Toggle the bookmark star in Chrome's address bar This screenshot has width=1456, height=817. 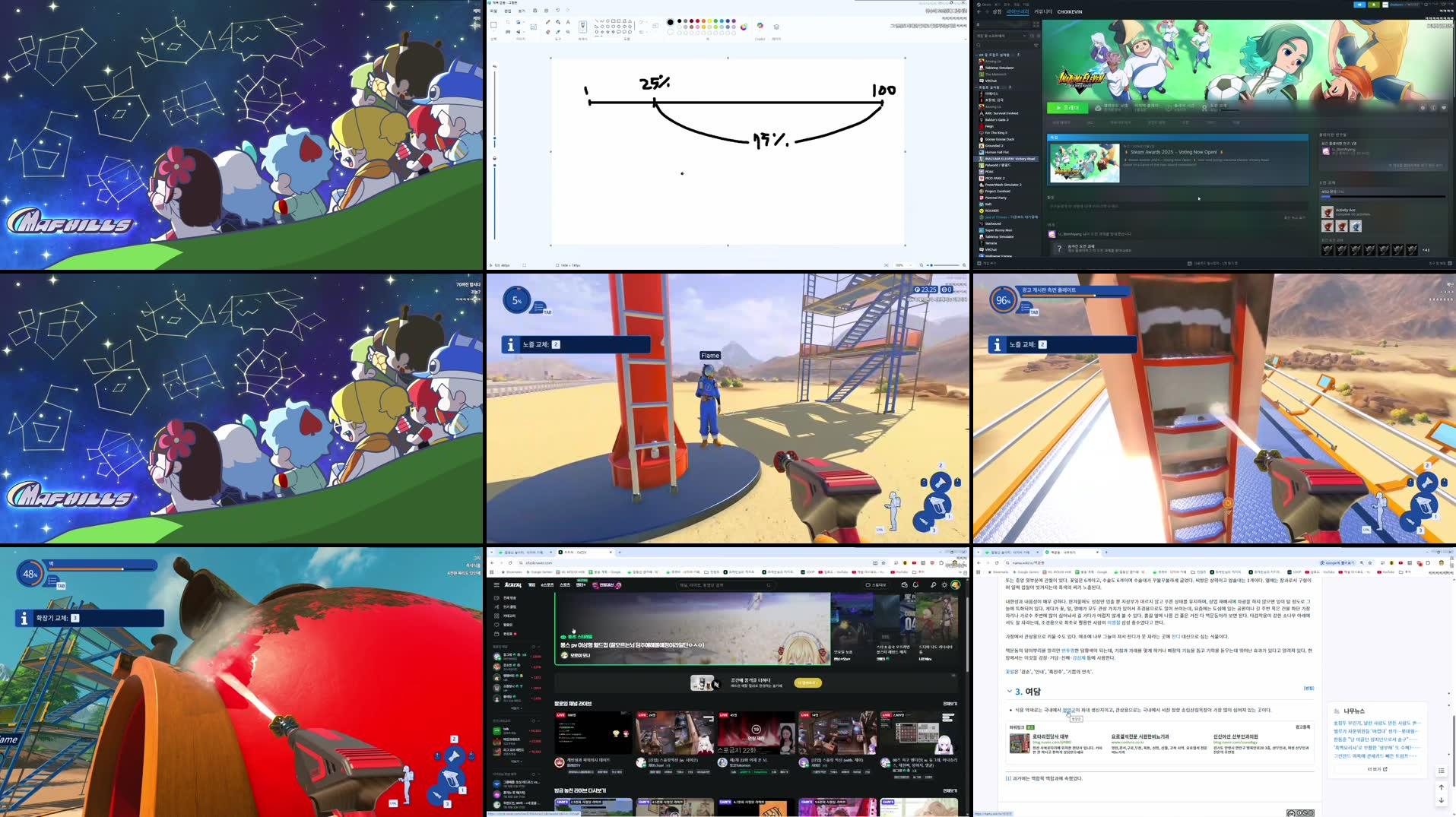pos(883,562)
